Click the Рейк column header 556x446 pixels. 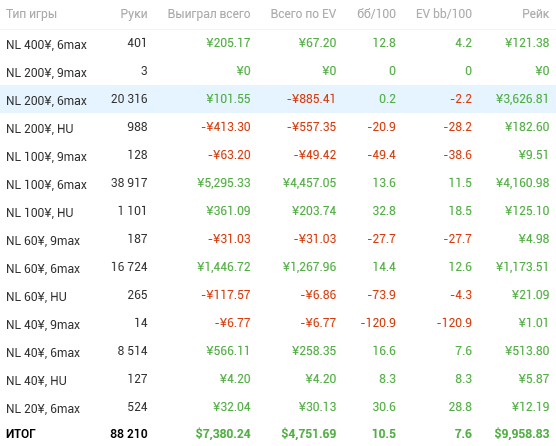click(535, 14)
